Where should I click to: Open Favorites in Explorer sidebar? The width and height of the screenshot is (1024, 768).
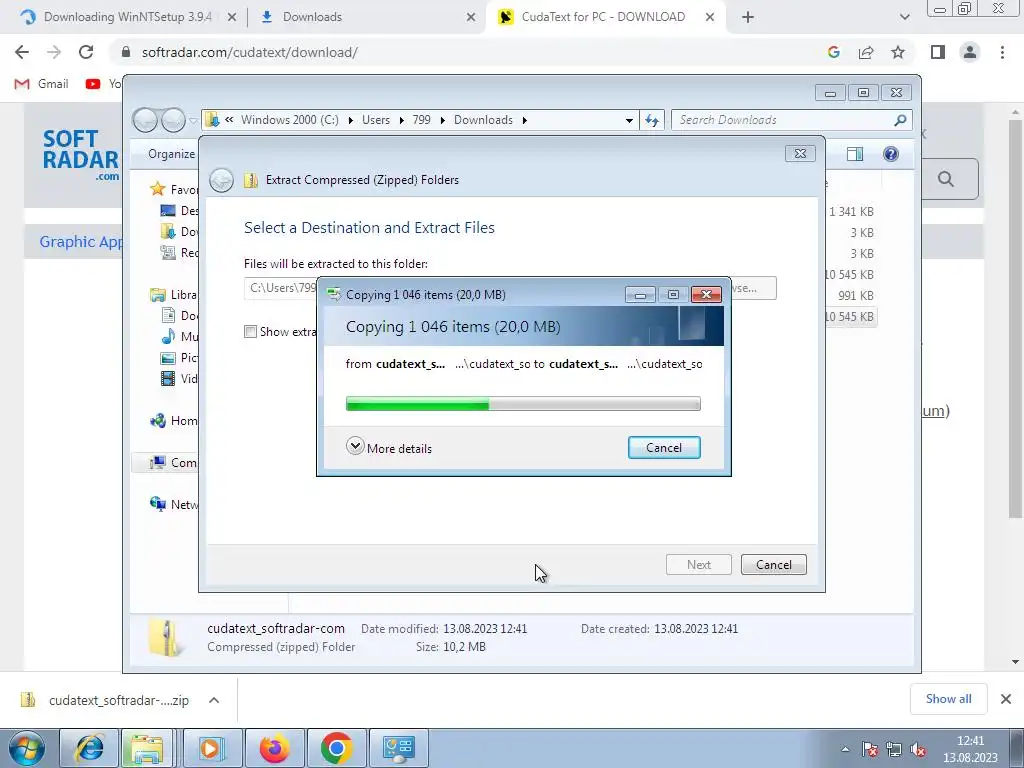click(174, 189)
